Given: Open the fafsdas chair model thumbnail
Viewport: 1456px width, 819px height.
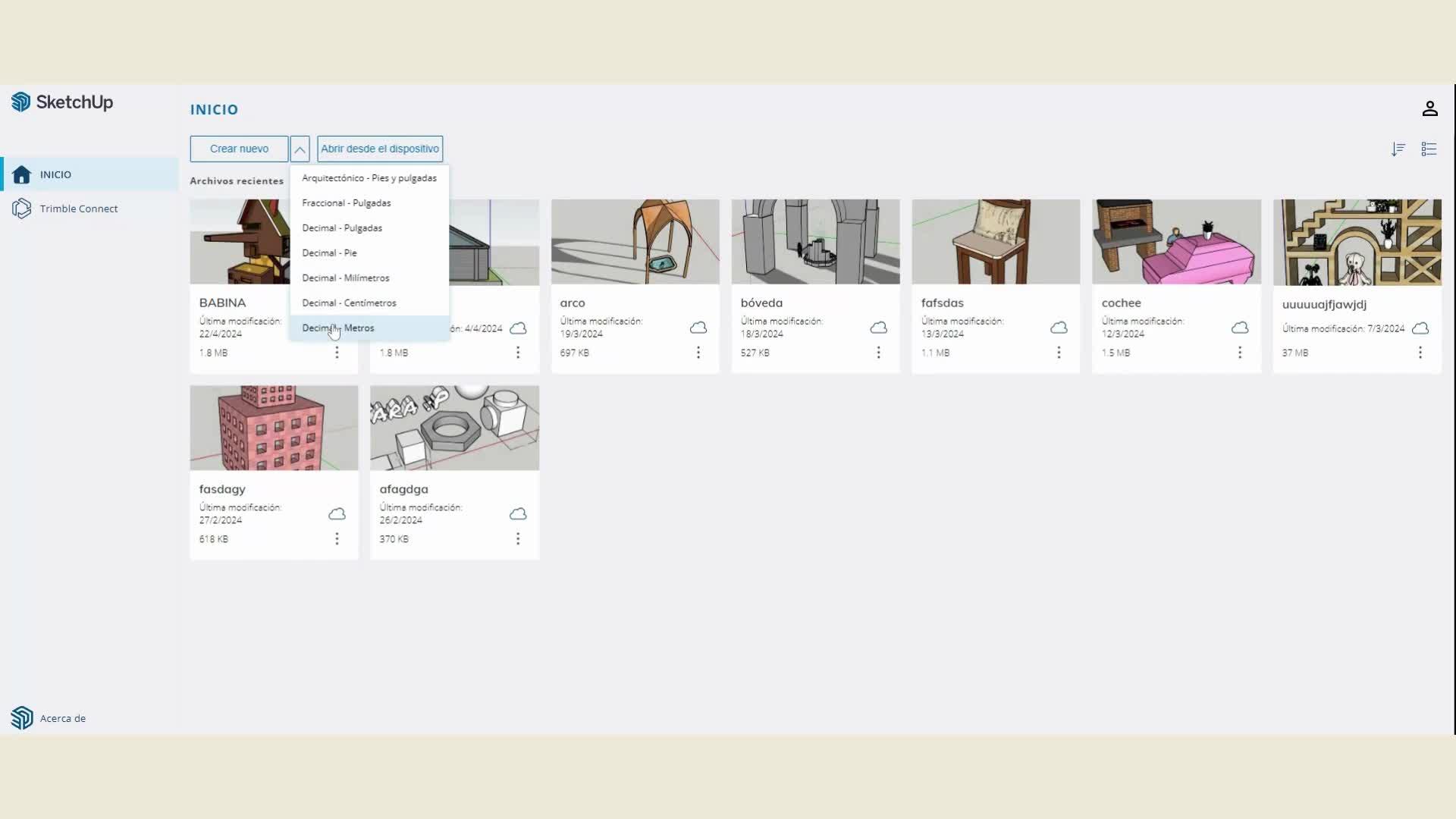Looking at the screenshot, I should (x=995, y=242).
